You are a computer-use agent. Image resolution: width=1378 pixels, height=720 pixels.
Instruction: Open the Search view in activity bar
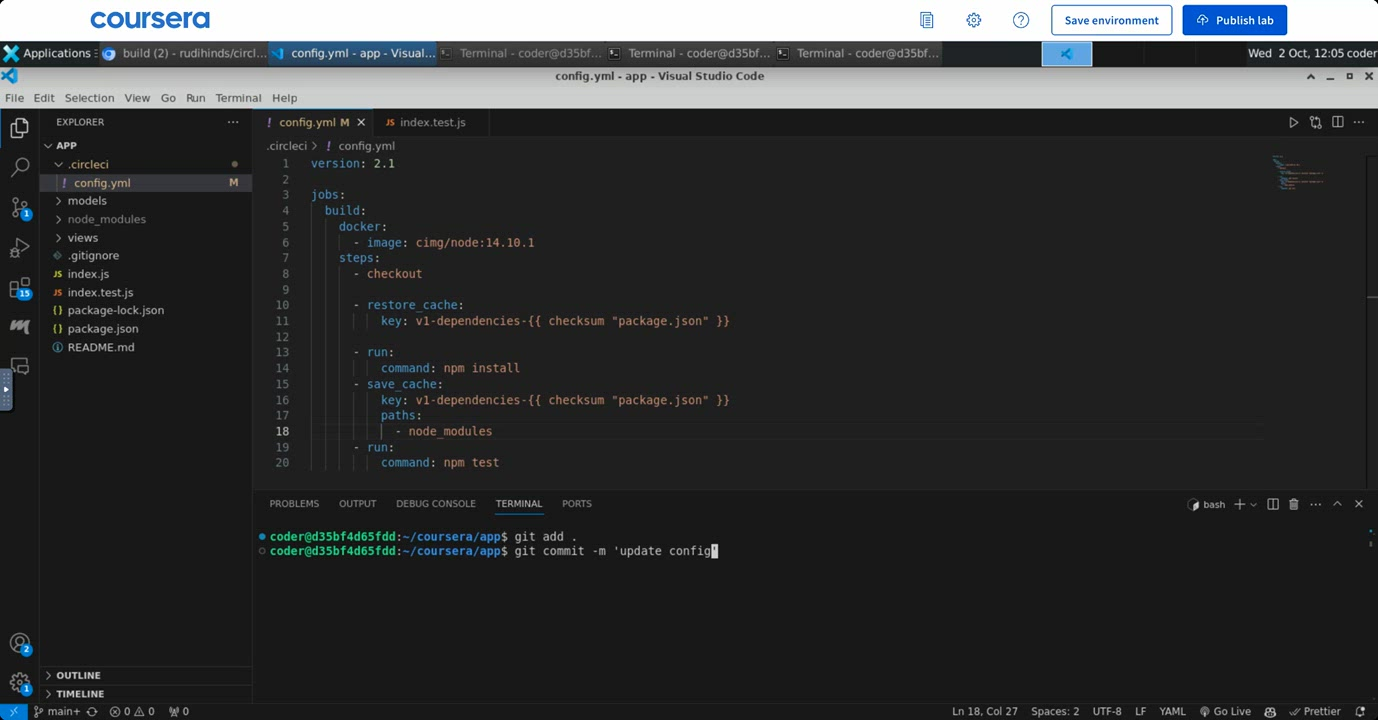click(x=19, y=168)
